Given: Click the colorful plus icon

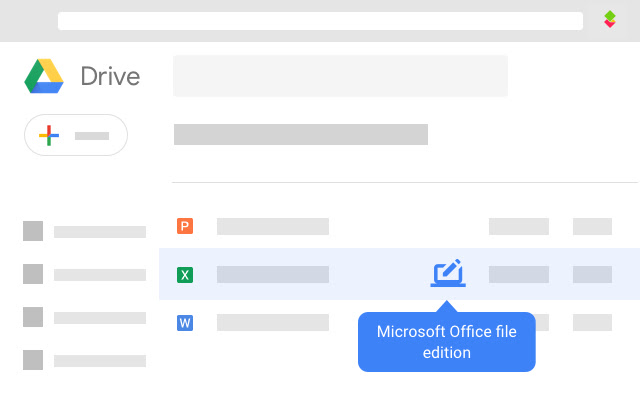Looking at the screenshot, I should 49,135.
